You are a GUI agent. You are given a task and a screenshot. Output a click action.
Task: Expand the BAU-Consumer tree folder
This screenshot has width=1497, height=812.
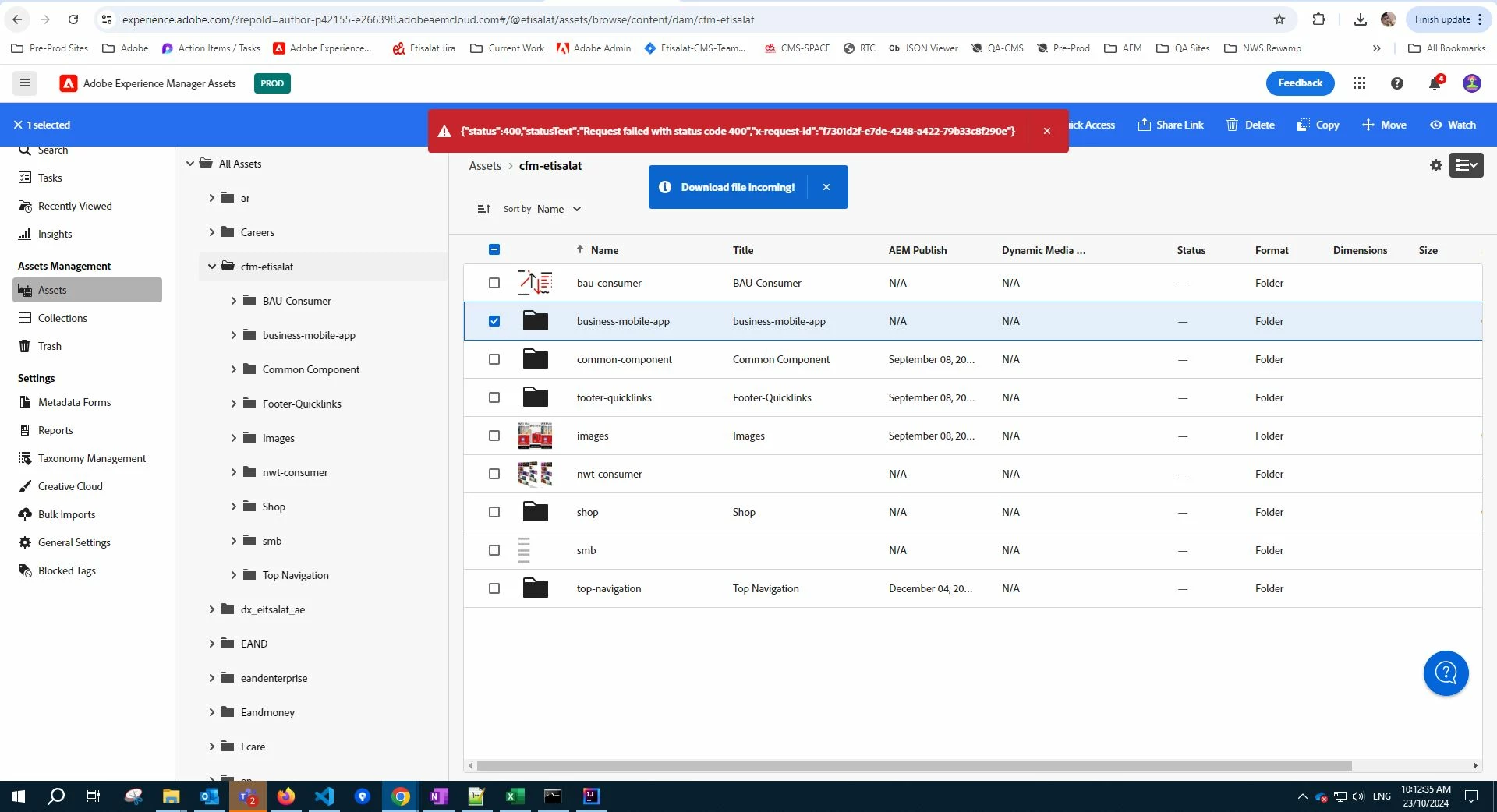[233, 301]
